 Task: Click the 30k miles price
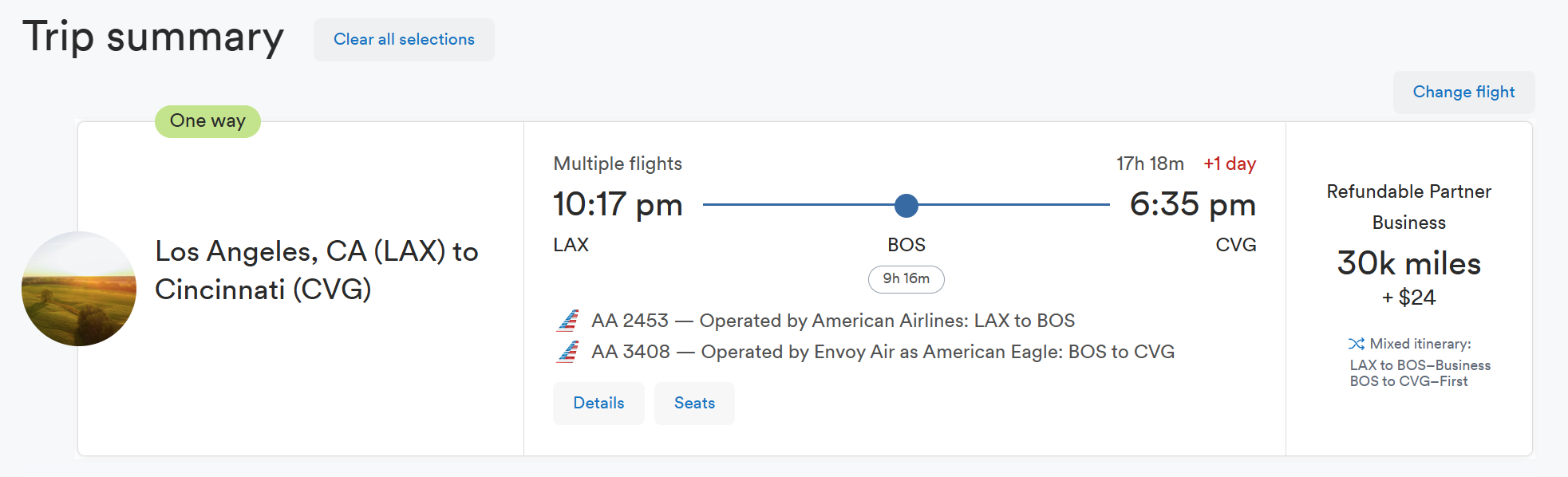point(1408,264)
